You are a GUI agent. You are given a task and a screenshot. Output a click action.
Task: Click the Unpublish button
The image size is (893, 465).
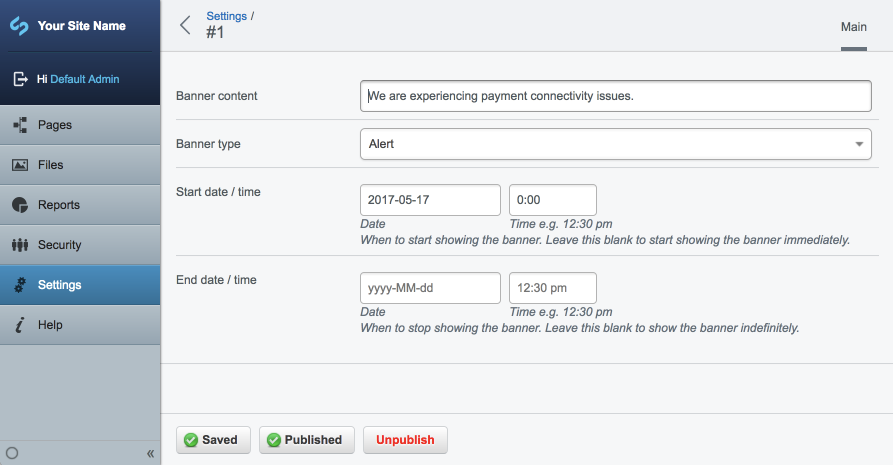[x=405, y=440]
